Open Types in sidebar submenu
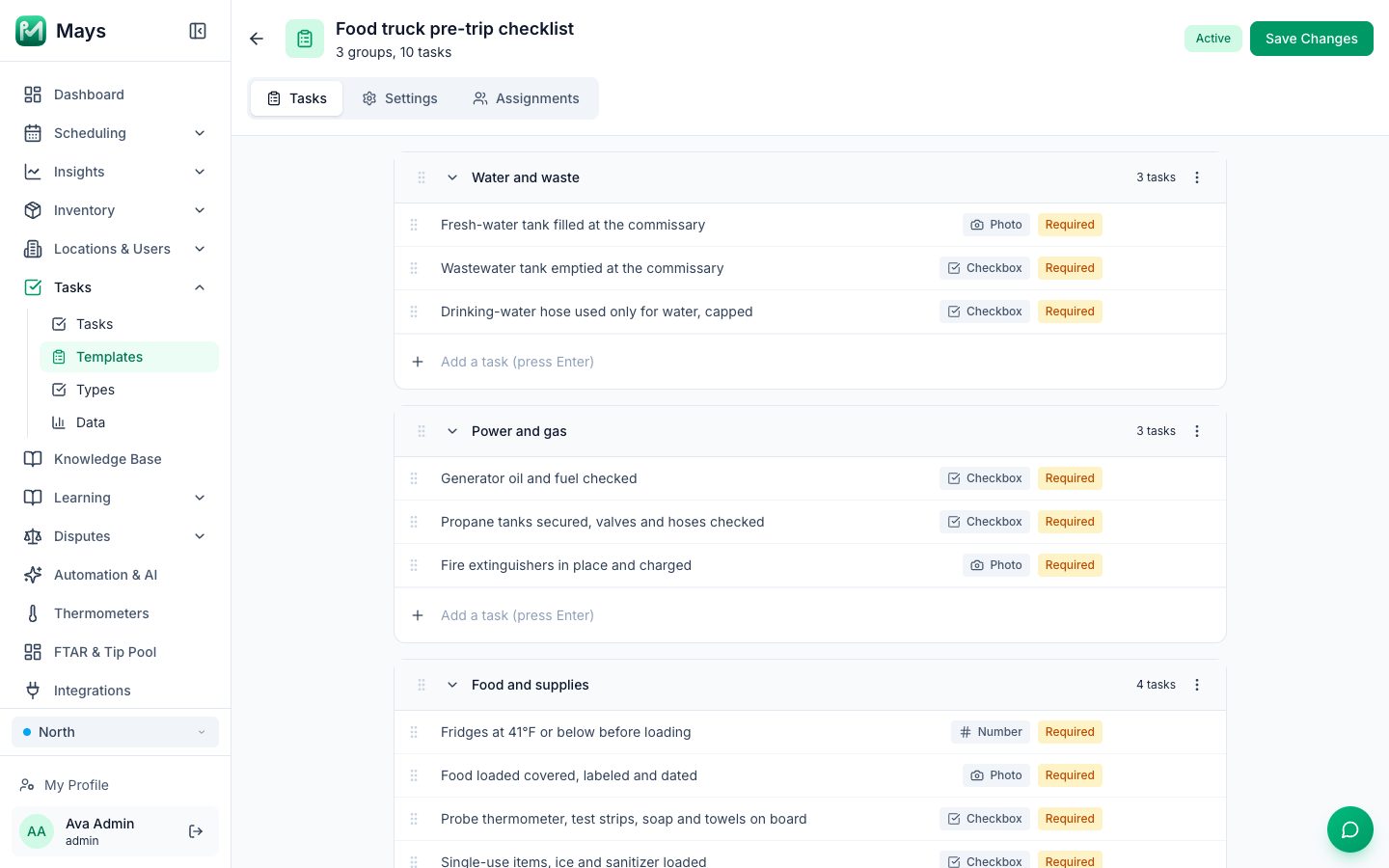 [129, 390]
